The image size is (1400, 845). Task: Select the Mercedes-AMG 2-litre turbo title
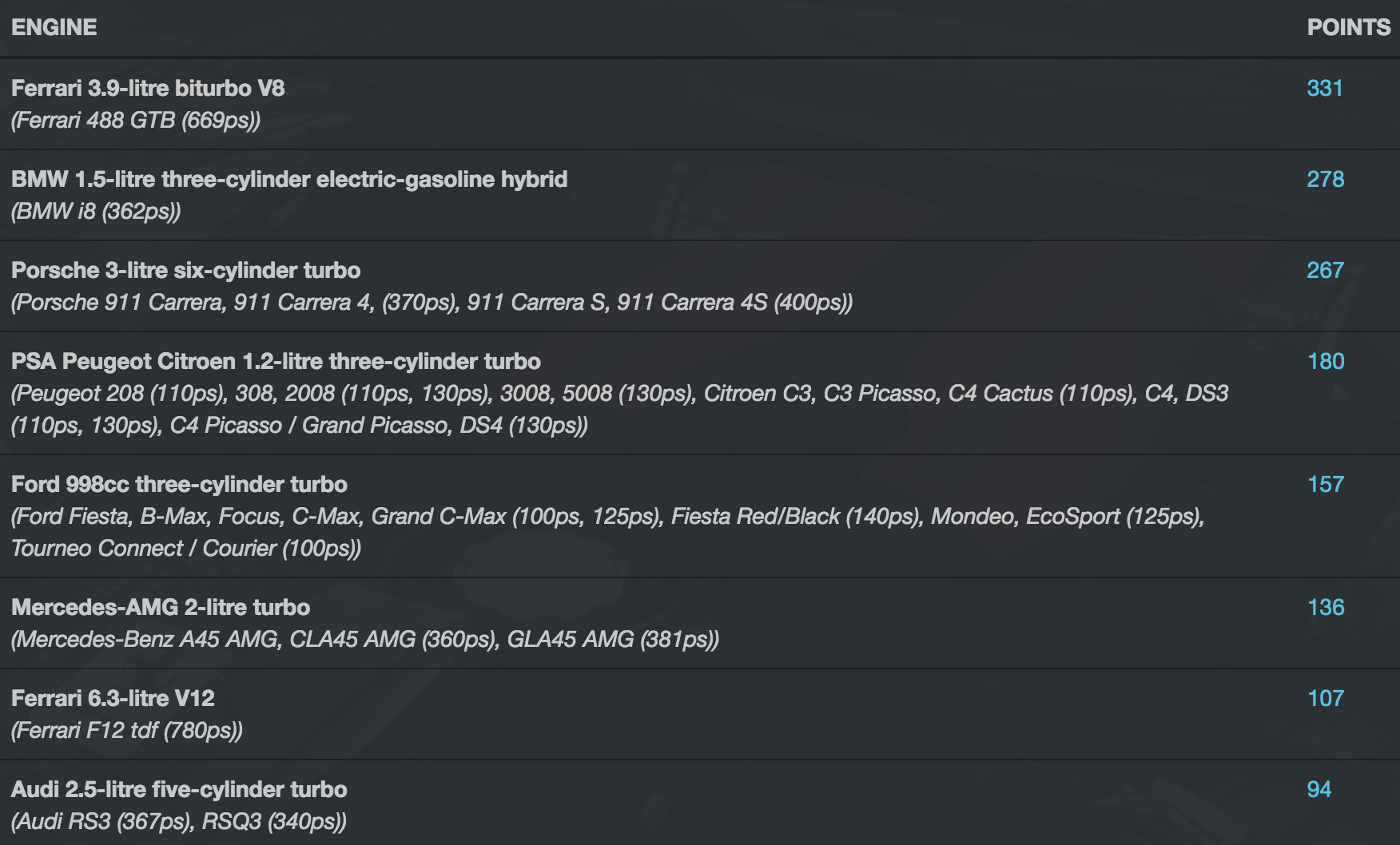pyautogui.click(x=161, y=607)
